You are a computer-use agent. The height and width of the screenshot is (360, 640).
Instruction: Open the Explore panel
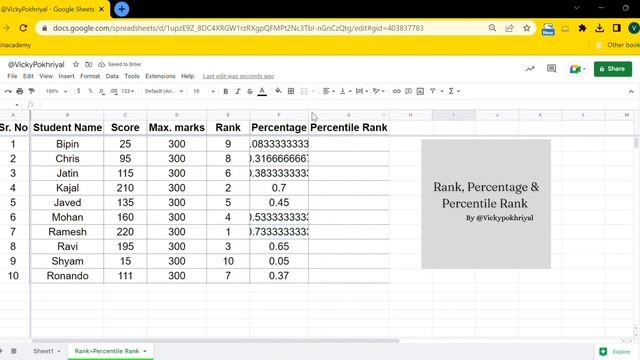click(x=615, y=351)
